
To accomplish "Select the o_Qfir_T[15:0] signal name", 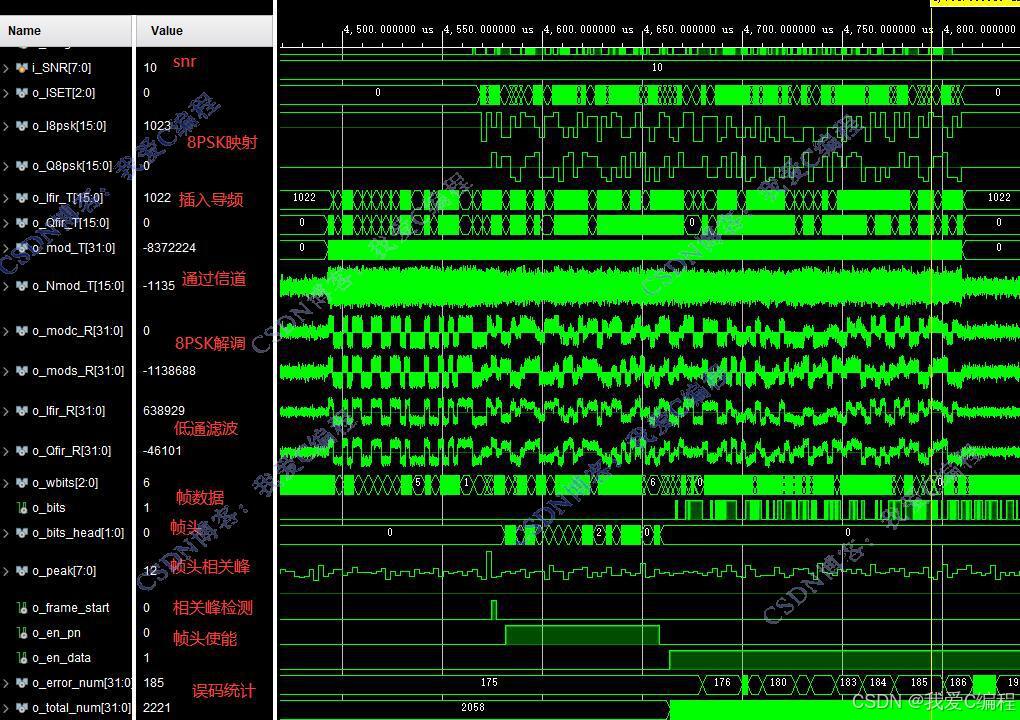I will tap(71, 222).
